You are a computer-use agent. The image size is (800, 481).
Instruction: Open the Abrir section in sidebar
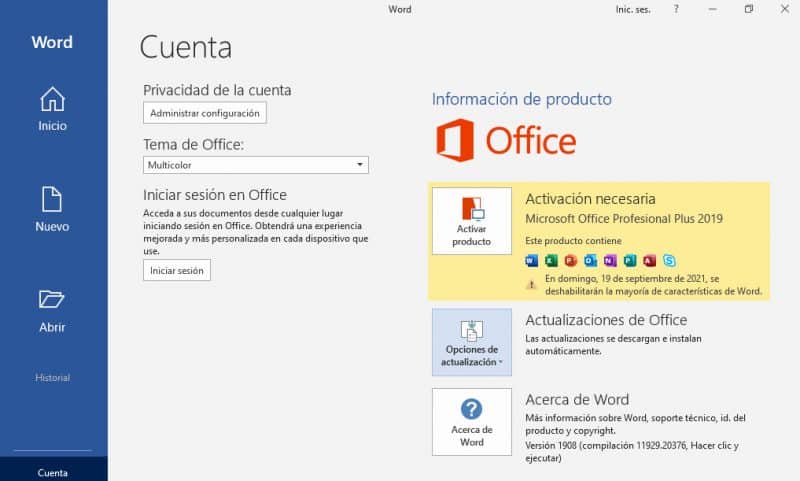(52, 309)
